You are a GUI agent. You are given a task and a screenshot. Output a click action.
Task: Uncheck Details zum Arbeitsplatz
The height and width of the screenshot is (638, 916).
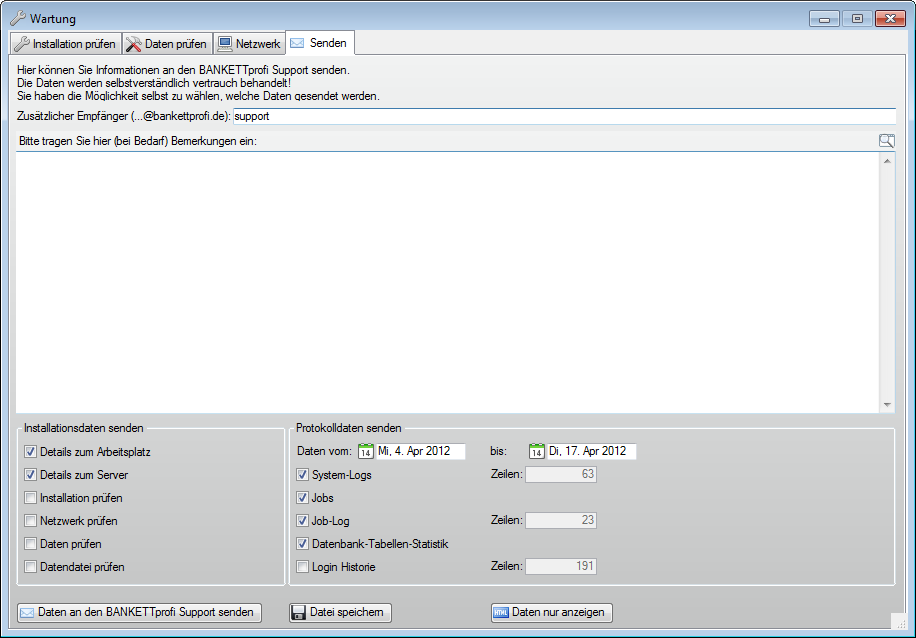click(31, 452)
